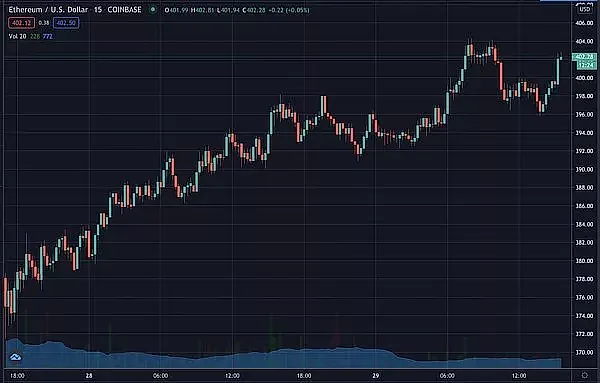Screen dimensions: 600x383
Task: Open the USD currency selector
Action: [x=585, y=9]
